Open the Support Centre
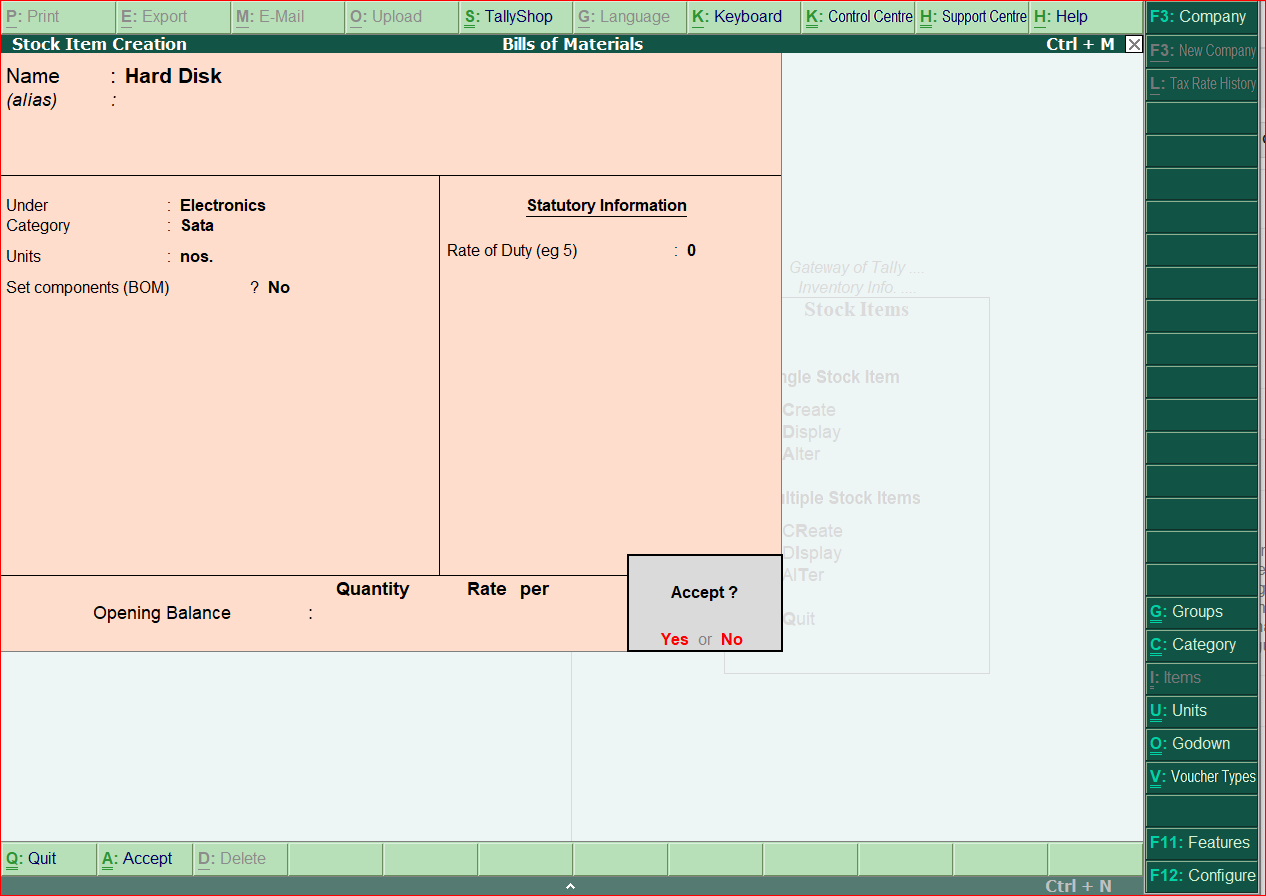 click(972, 17)
